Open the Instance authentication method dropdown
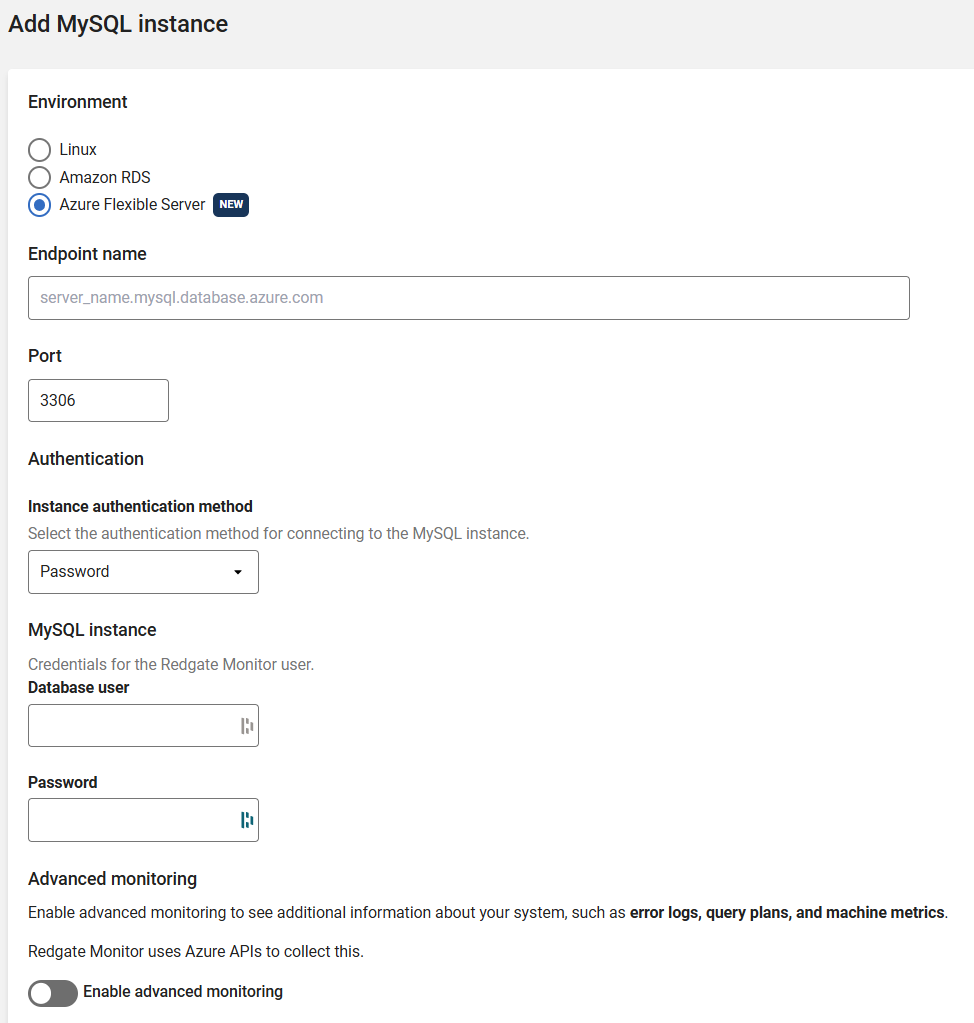This screenshot has height=1023, width=974. point(143,572)
